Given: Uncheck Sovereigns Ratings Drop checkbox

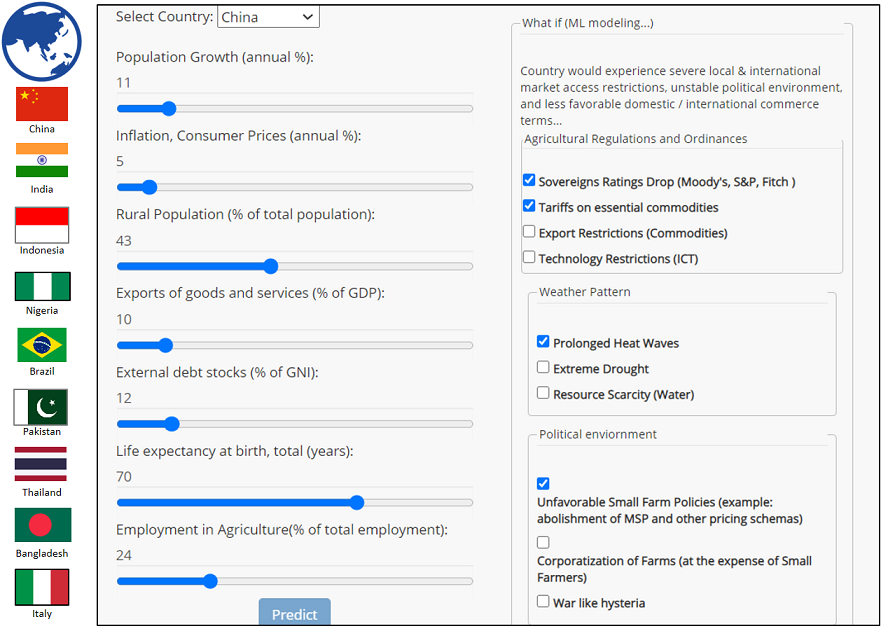Looking at the screenshot, I should coord(529,181).
